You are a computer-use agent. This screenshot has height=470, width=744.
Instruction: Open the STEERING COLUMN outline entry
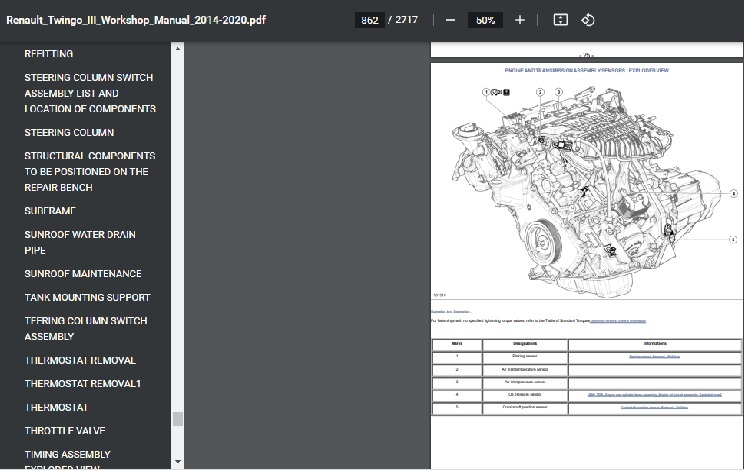(69, 132)
